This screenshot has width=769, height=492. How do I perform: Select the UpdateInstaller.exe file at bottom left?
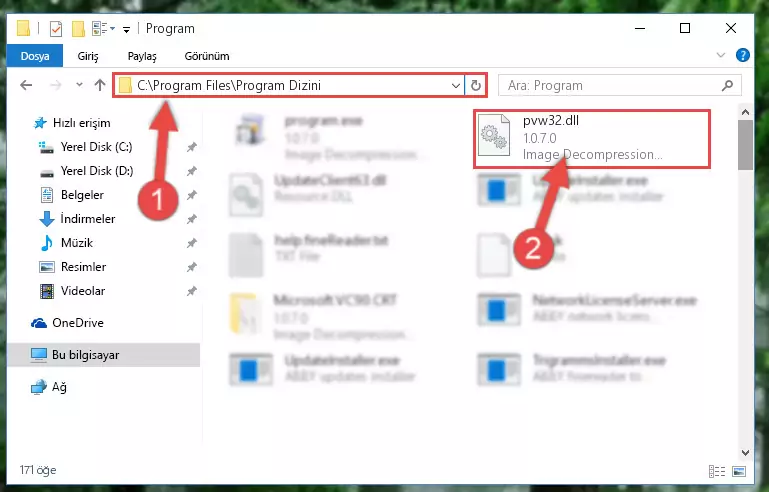[324, 369]
